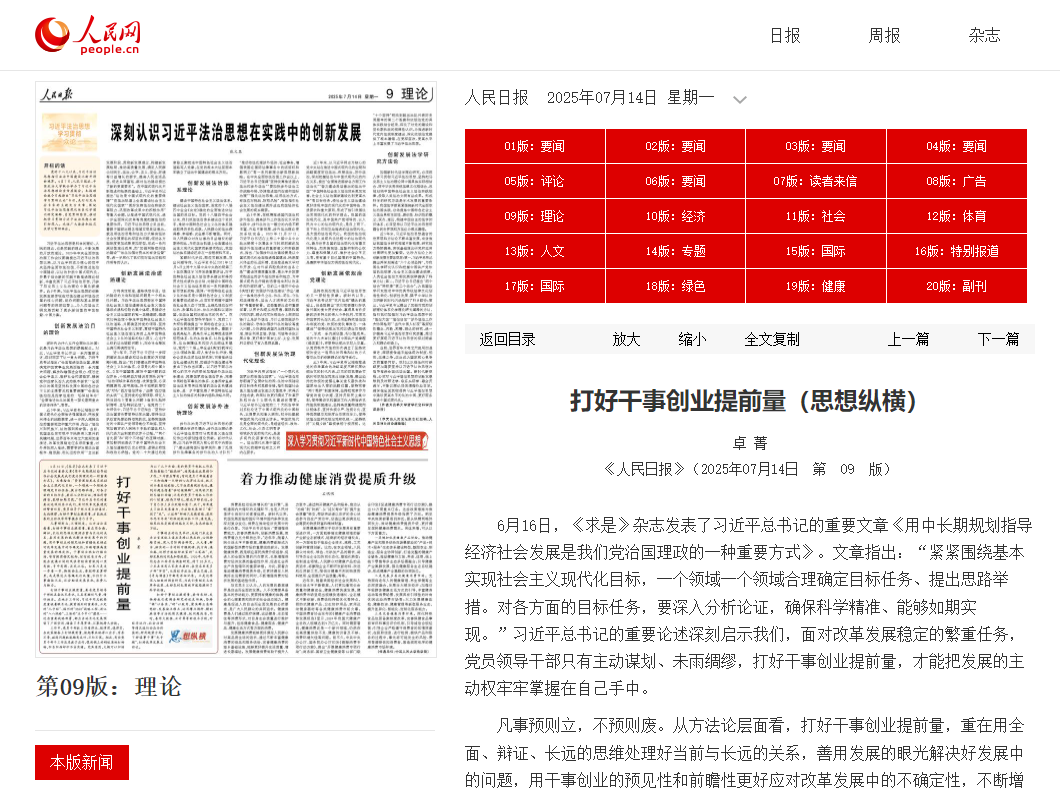Go to 11版：社会
The width and height of the screenshot is (1060, 795).
point(816,216)
